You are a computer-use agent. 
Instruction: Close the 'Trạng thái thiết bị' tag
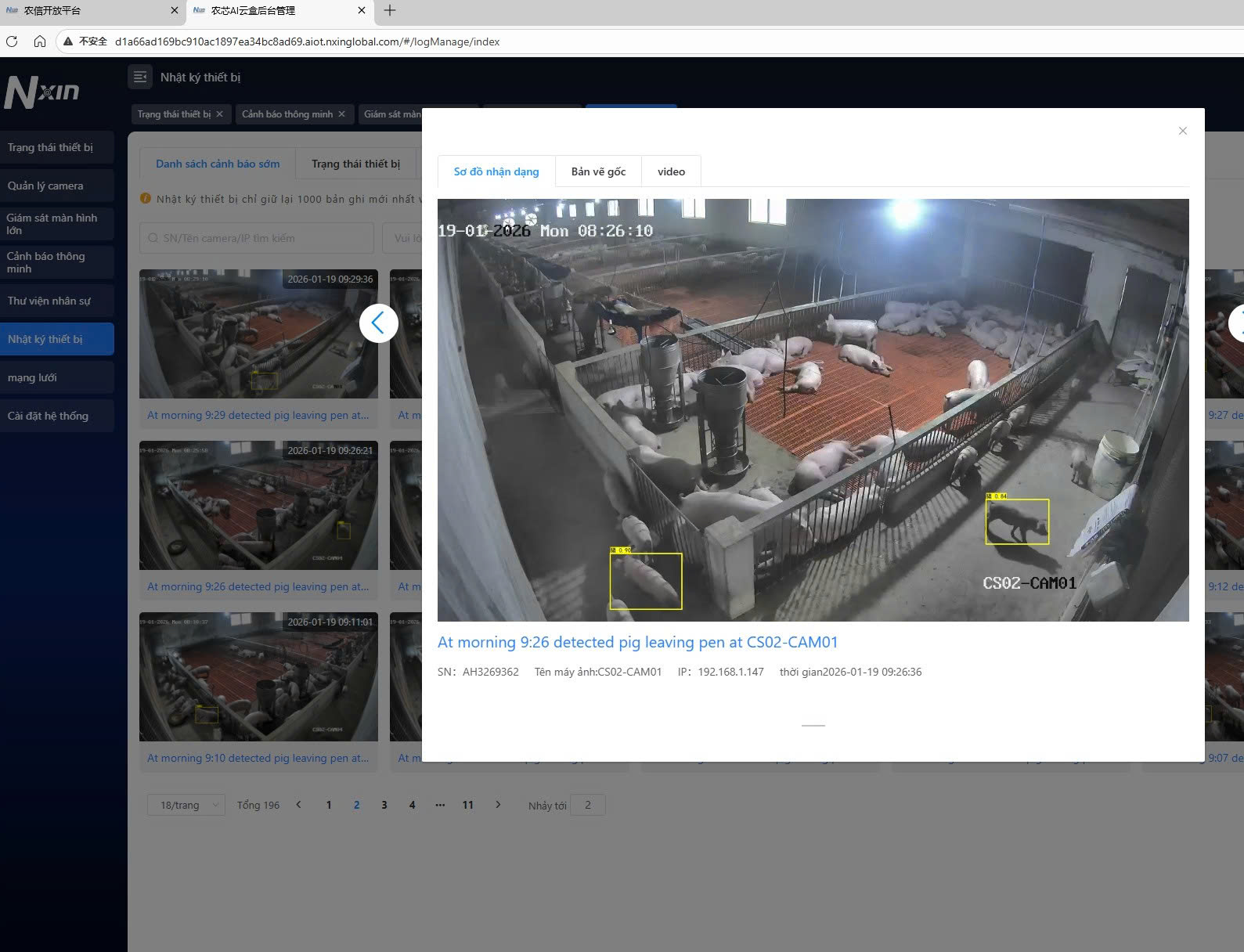click(220, 114)
